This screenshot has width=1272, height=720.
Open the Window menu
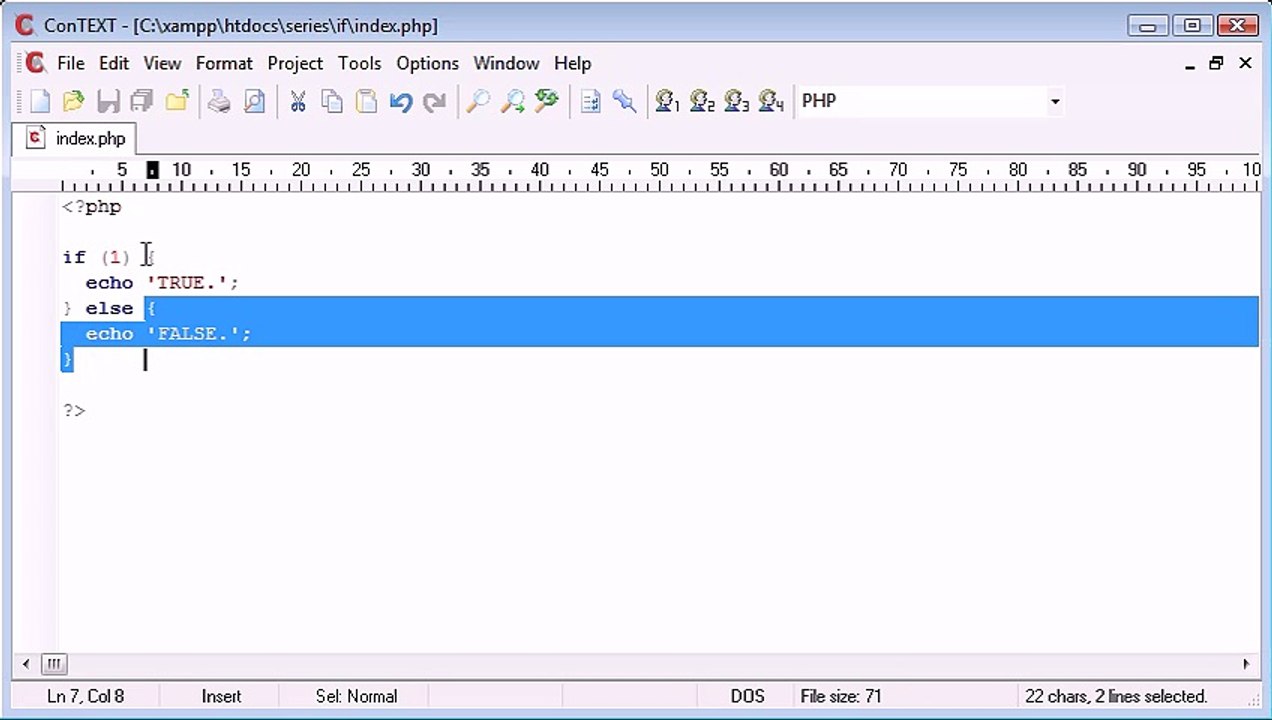pos(506,63)
